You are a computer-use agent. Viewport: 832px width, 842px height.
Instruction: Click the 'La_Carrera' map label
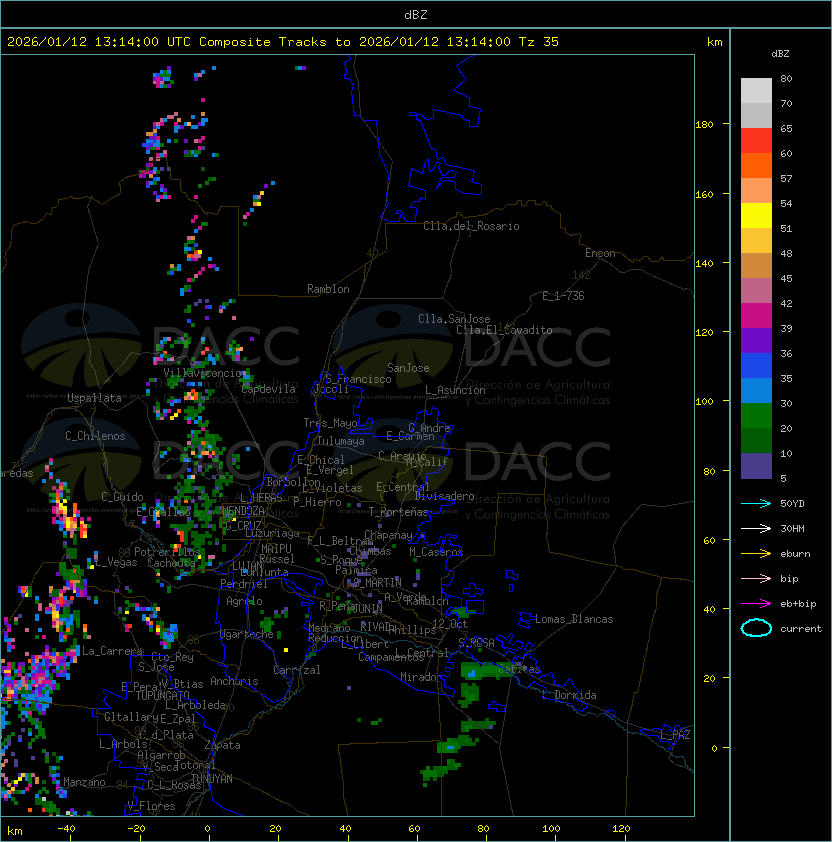tap(113, 651)
